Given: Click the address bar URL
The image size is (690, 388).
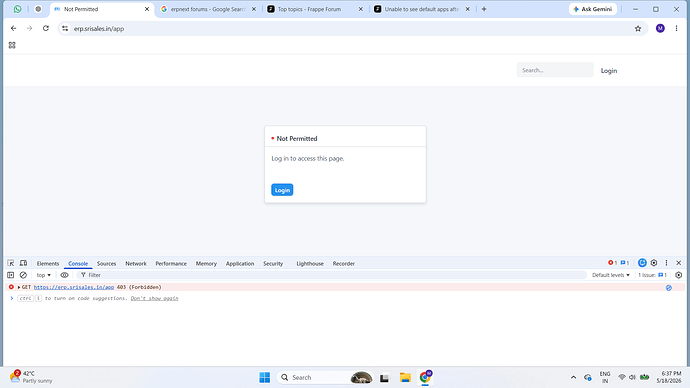Looking at the screenshot, I should (99, 29).
